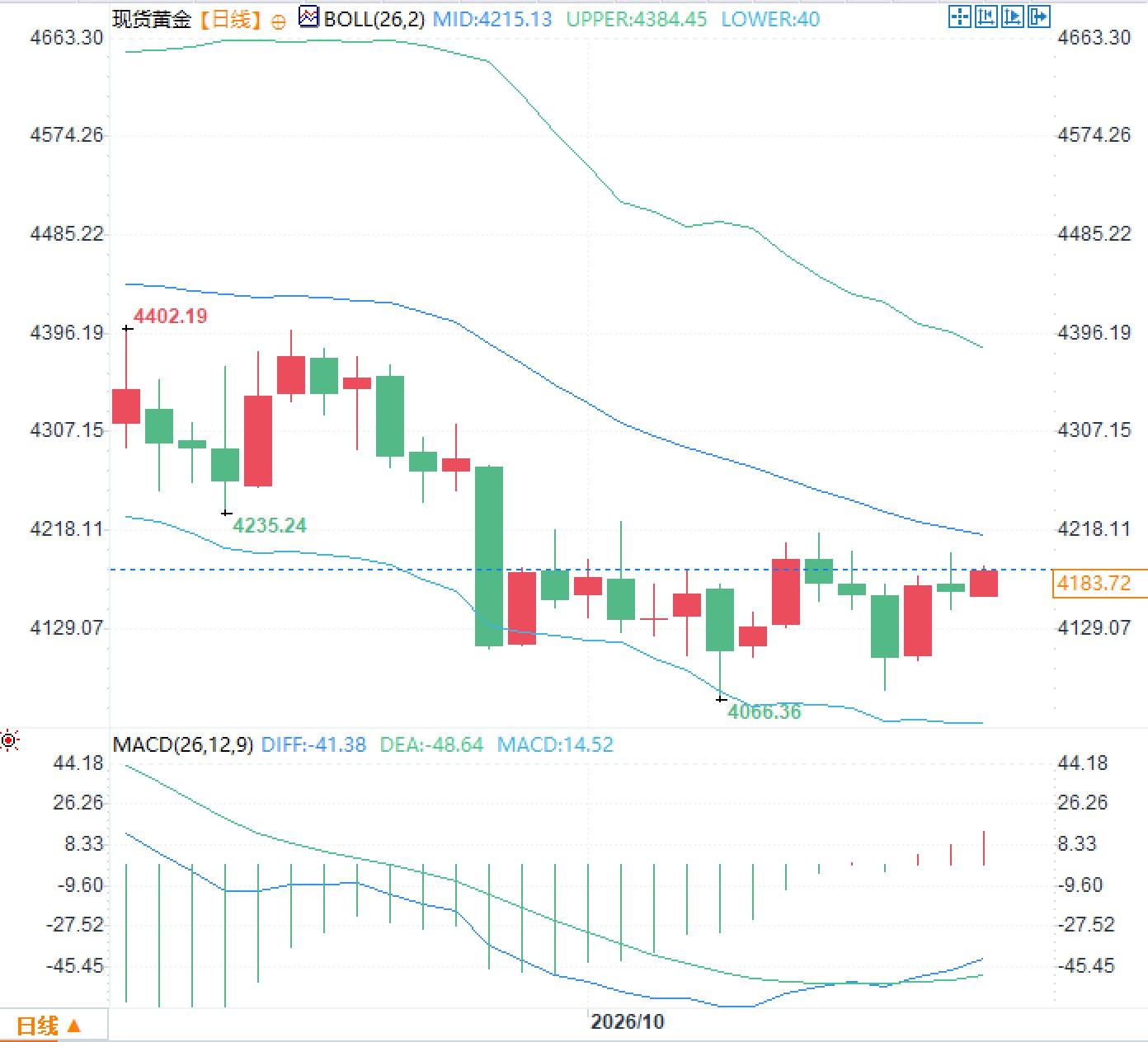The width and height of the screenshot is (1148, 1042).
Task: Click the -45.45 label on the right MACD axis
Action: coord(1086,966)
